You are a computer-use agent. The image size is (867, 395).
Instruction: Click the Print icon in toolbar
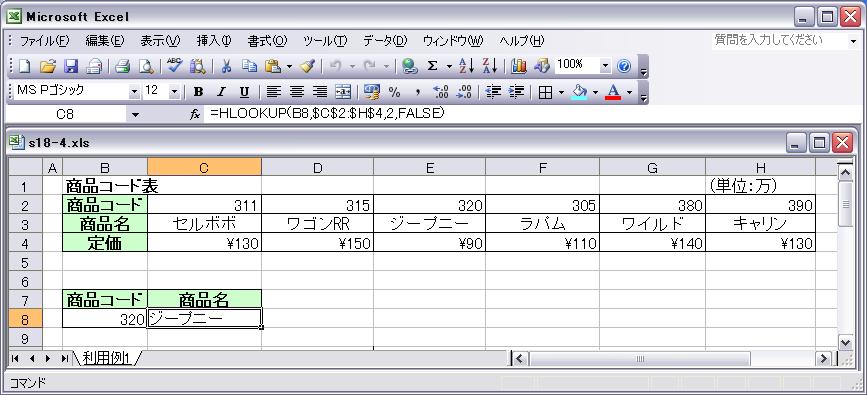[x=122, y=66]
